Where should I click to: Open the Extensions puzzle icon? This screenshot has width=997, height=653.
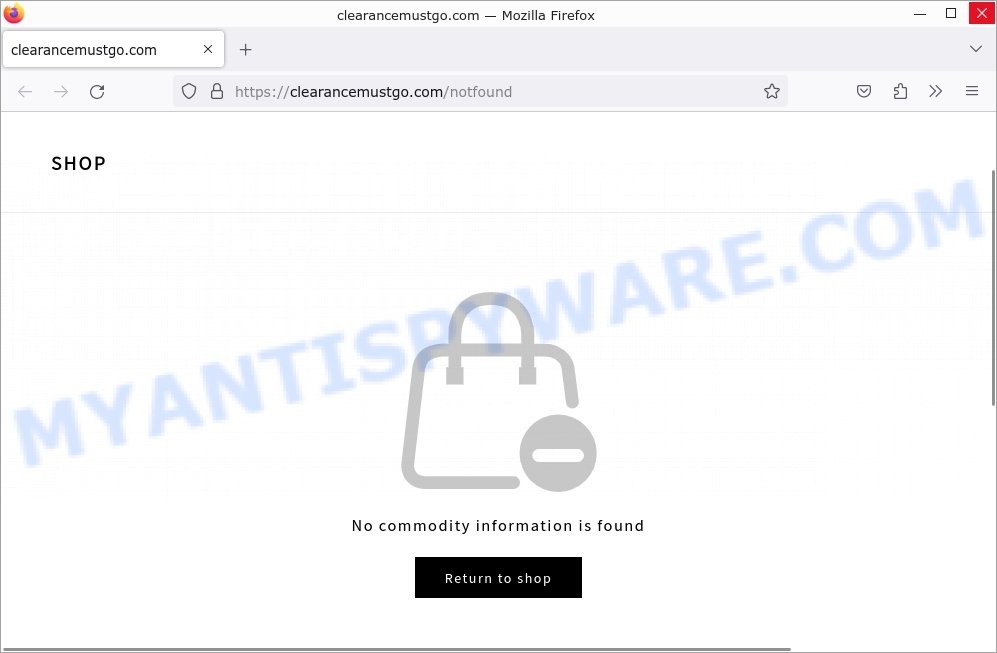[x=900, y=91]
